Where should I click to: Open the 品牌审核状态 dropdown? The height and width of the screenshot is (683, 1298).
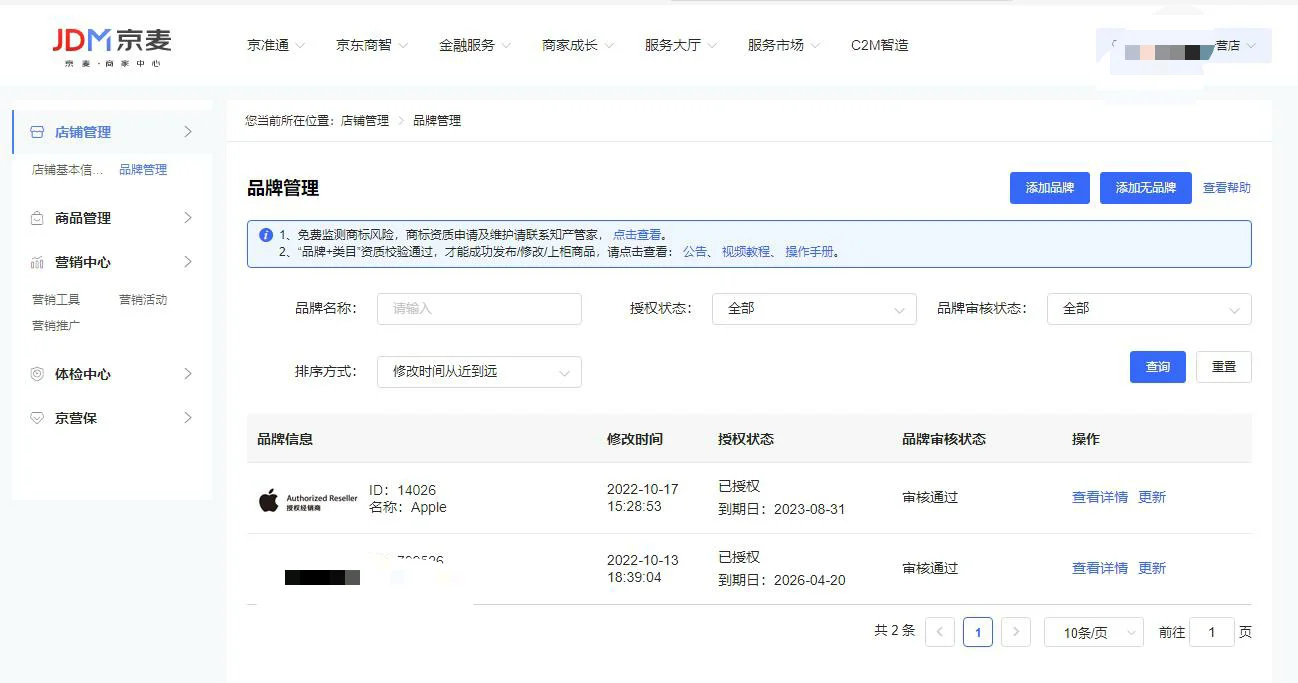pos(1148,309)
